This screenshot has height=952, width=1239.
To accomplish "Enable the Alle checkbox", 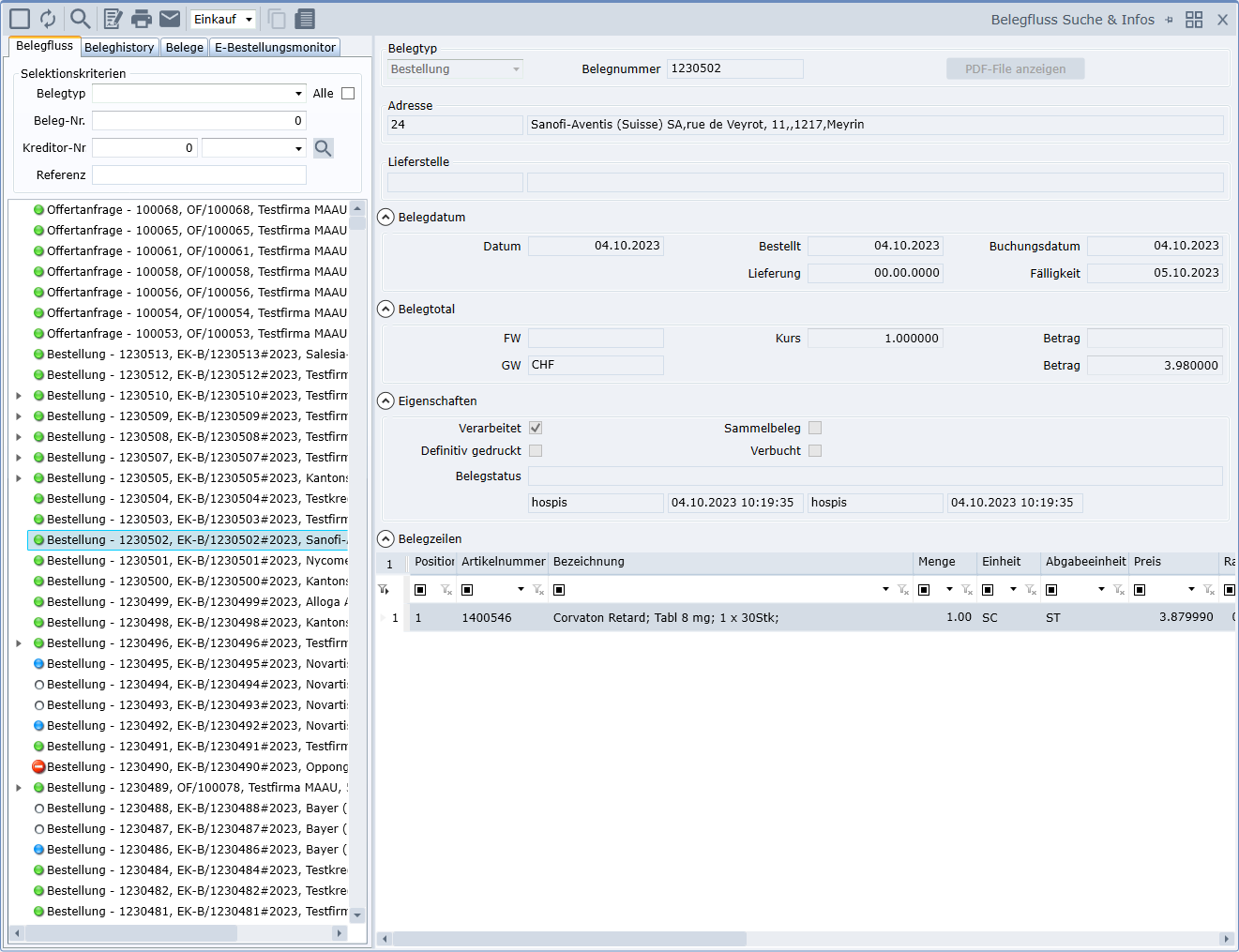I will tap(348, 94).
